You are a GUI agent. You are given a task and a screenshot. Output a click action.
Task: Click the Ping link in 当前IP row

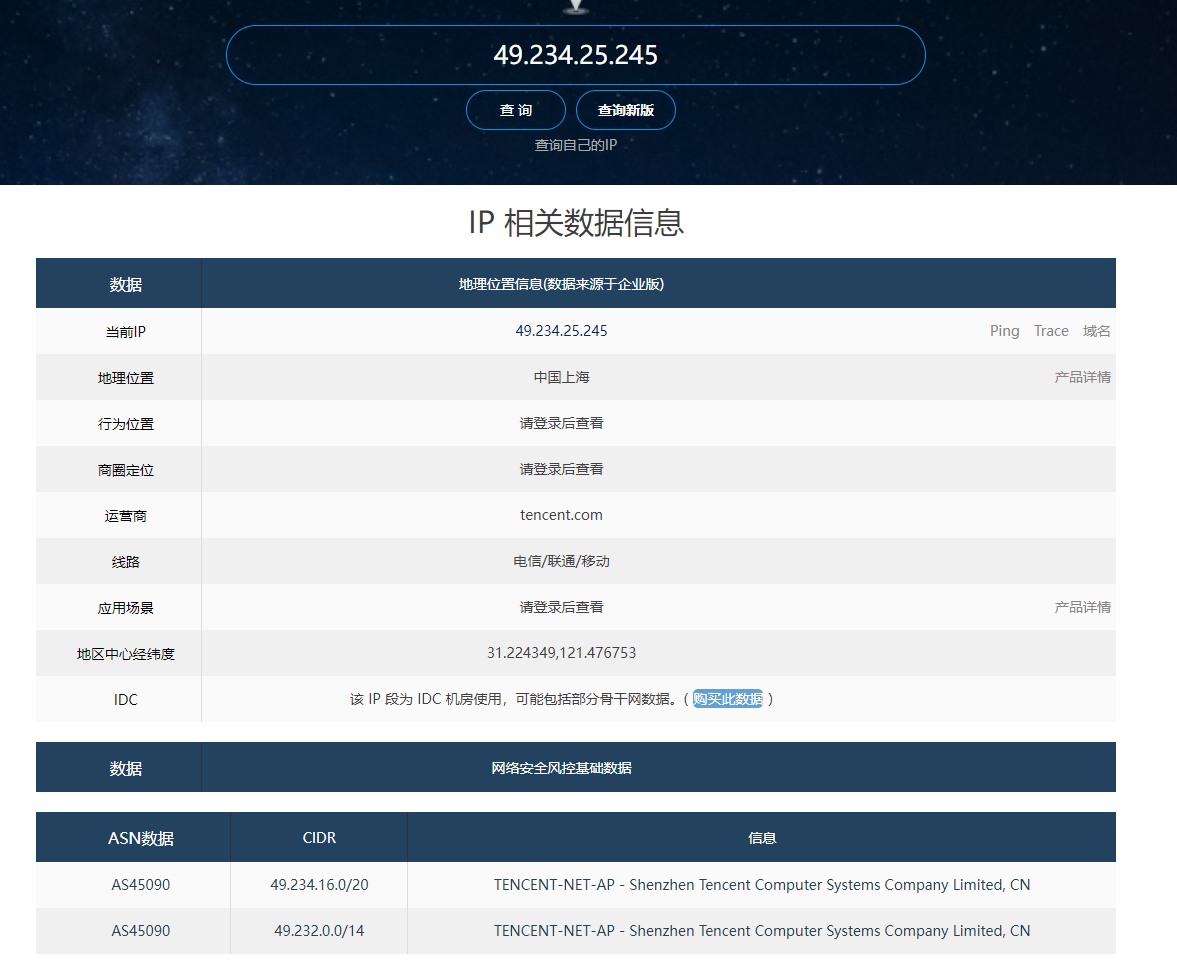pos(1004,331)
